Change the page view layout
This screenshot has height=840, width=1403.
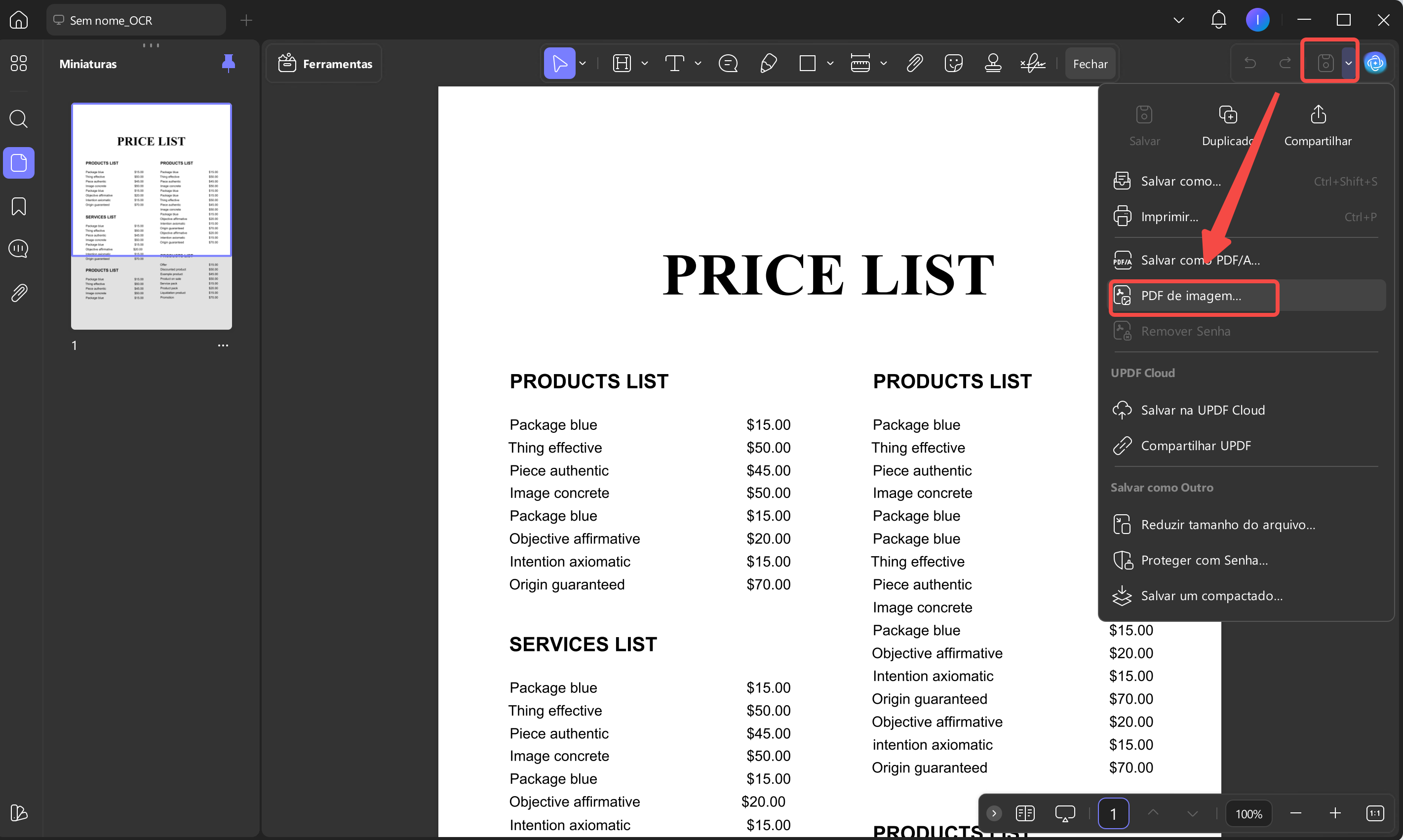click(x=1025, y=813)
